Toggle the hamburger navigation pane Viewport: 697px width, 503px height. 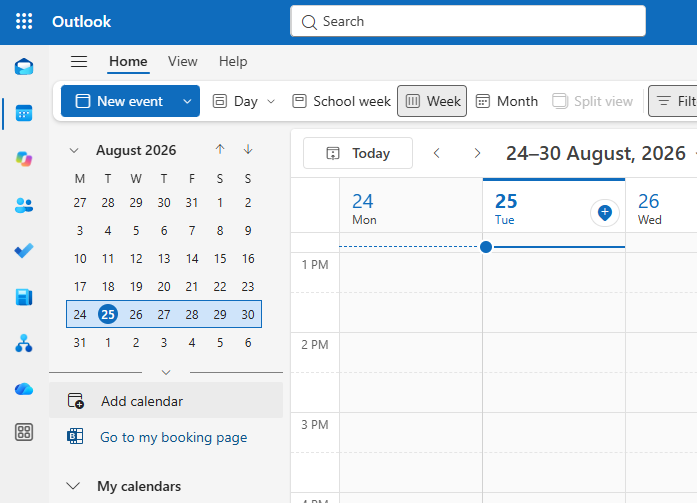tap(79, 61)
